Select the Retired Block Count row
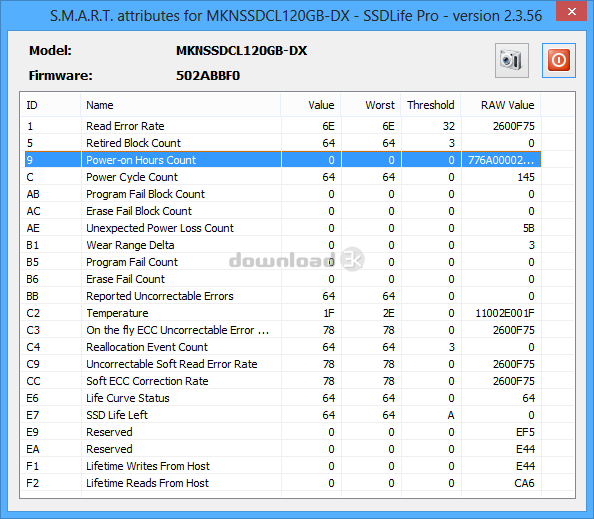 point(283,143)
